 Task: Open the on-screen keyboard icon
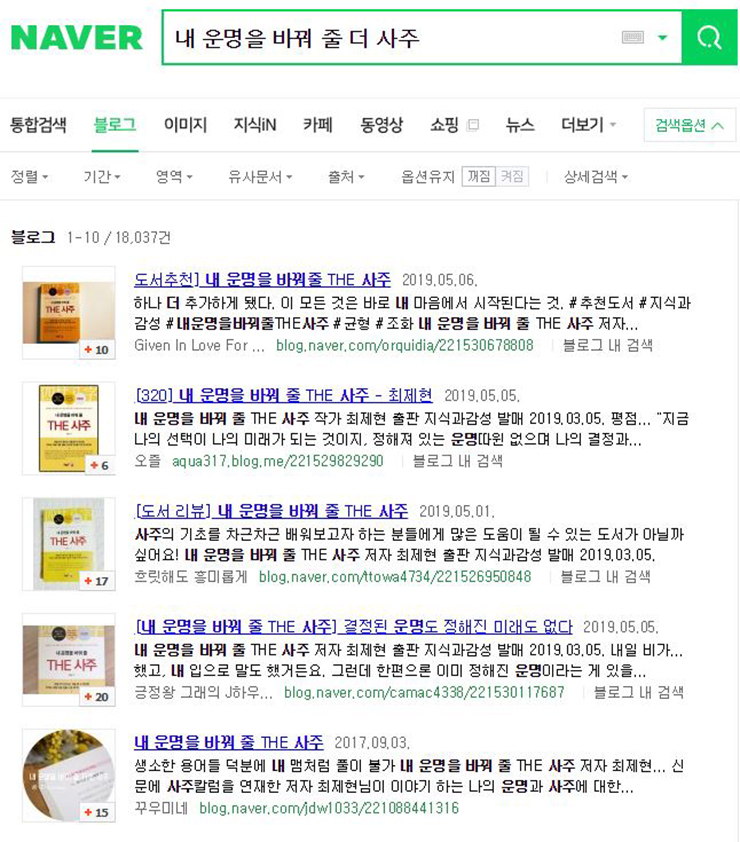[632, 38]
